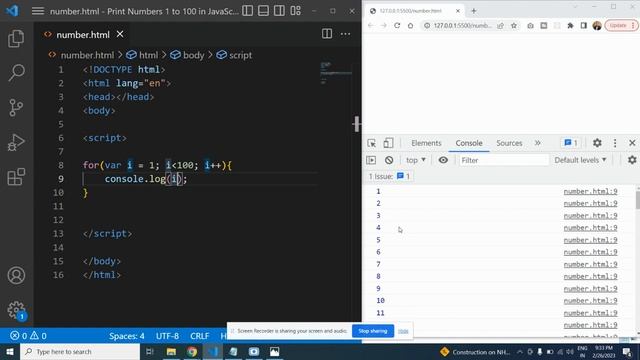Open the Default levels dropdown

(x=580, y=160)
